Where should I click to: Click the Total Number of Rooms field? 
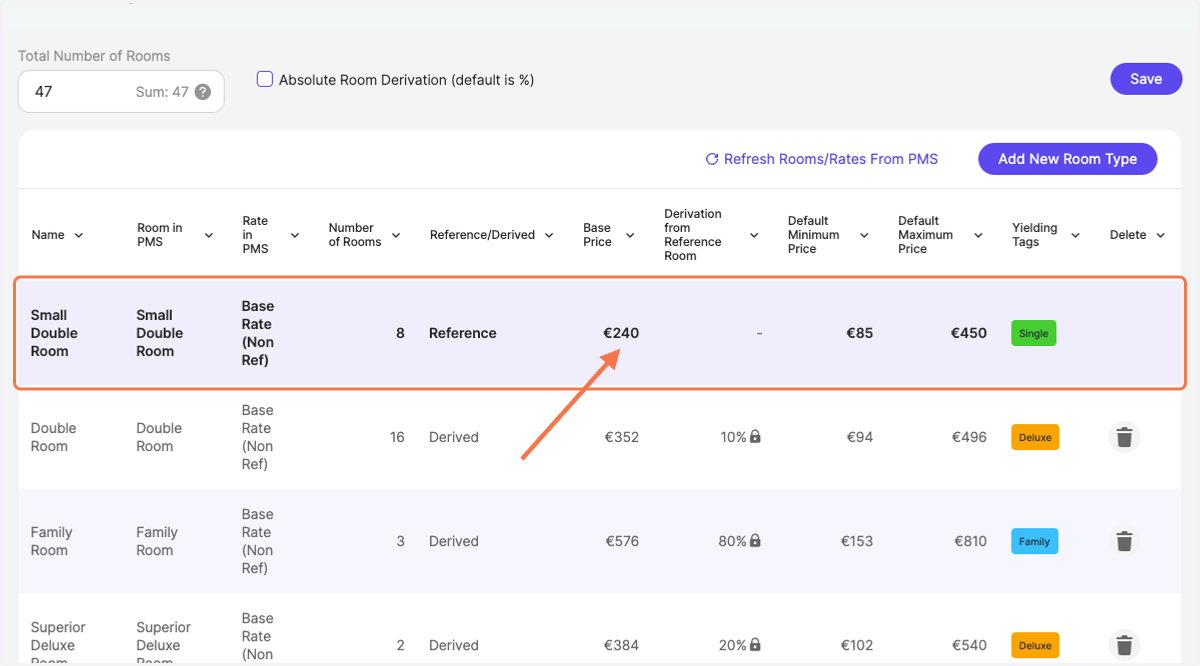pos(121,91)
